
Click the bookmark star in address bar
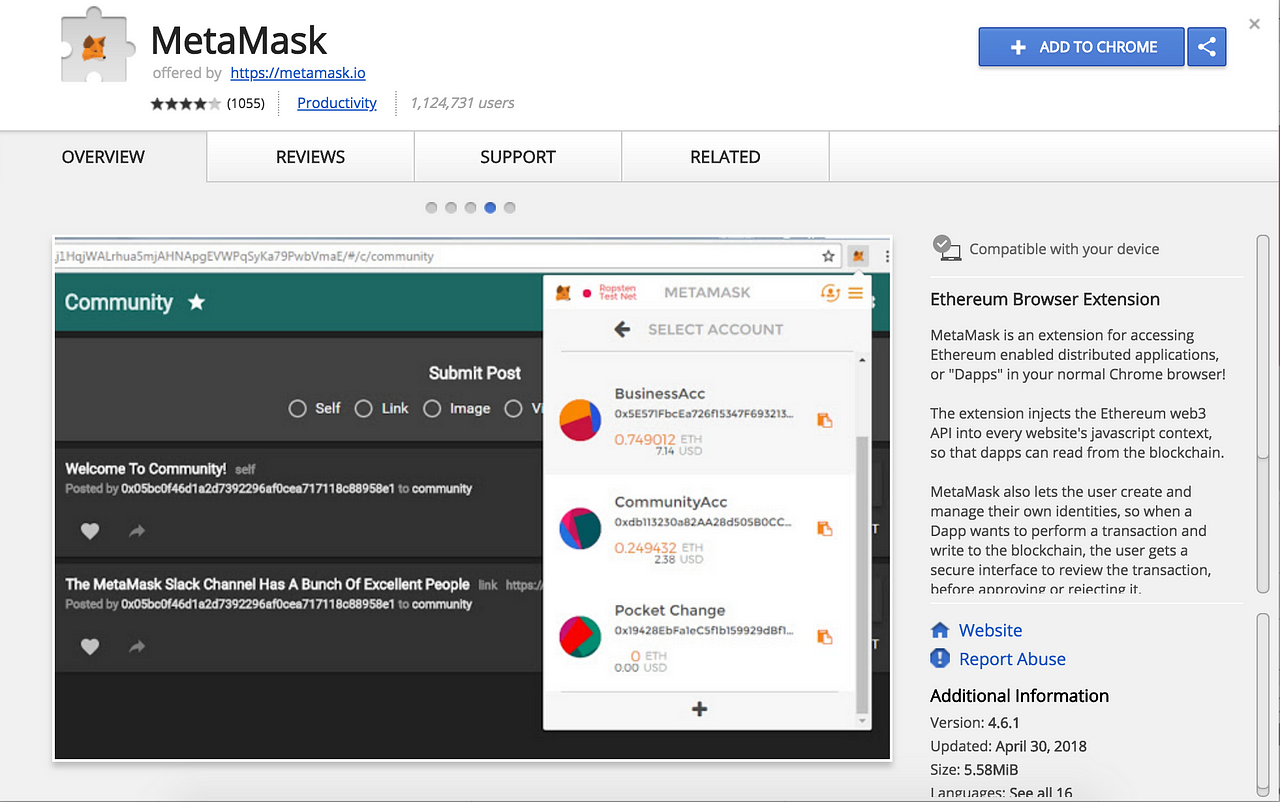[x=828, y=256]
